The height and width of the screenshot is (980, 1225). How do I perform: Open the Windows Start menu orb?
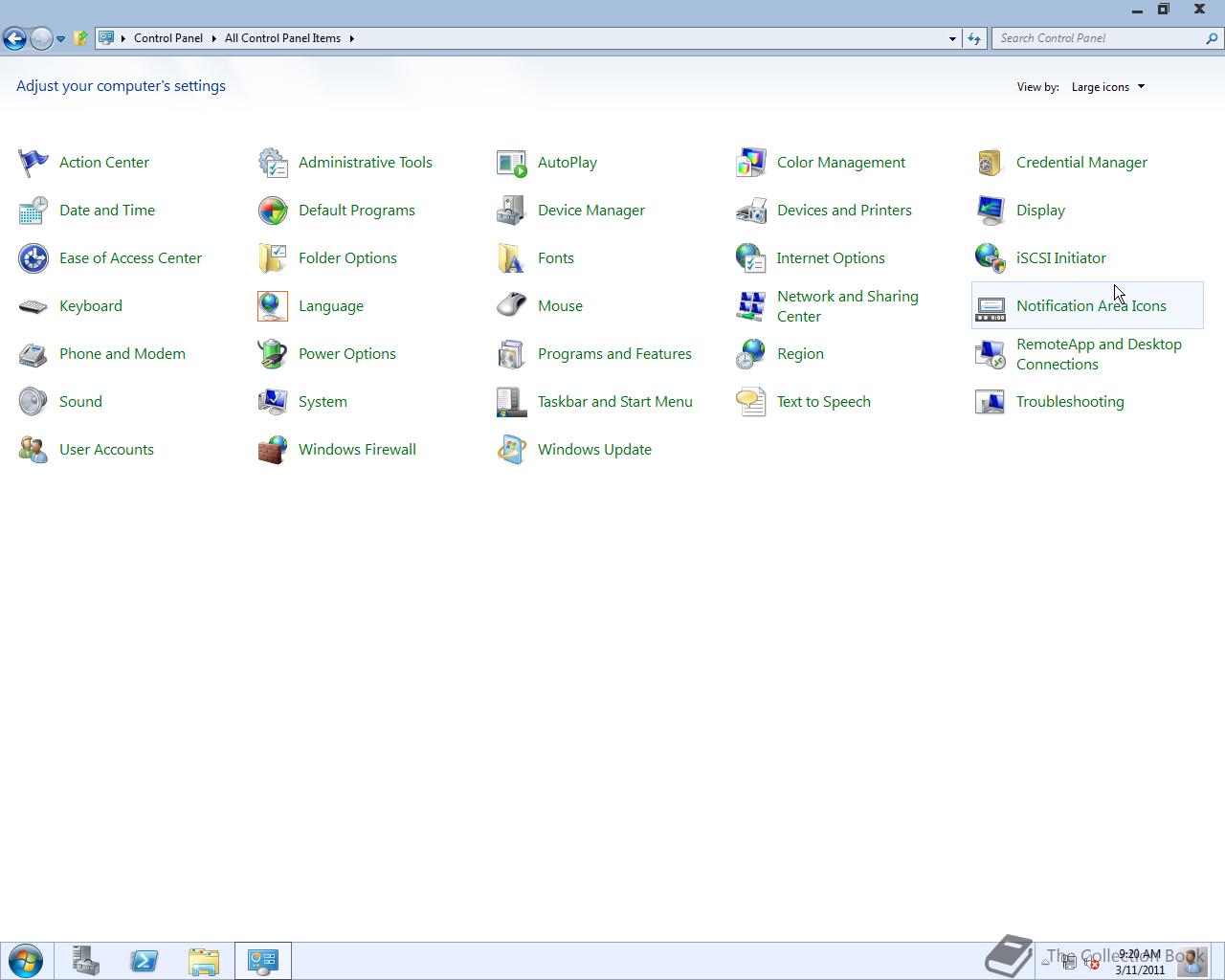click(x=26, y=961)
